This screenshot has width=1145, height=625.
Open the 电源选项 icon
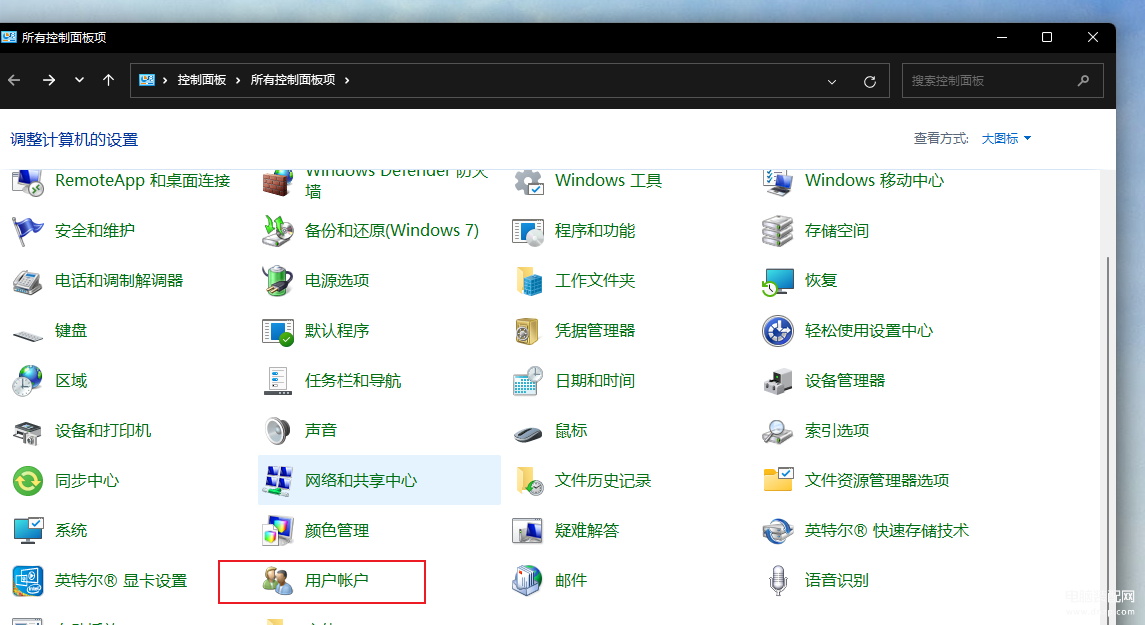[x=277, y=280]
